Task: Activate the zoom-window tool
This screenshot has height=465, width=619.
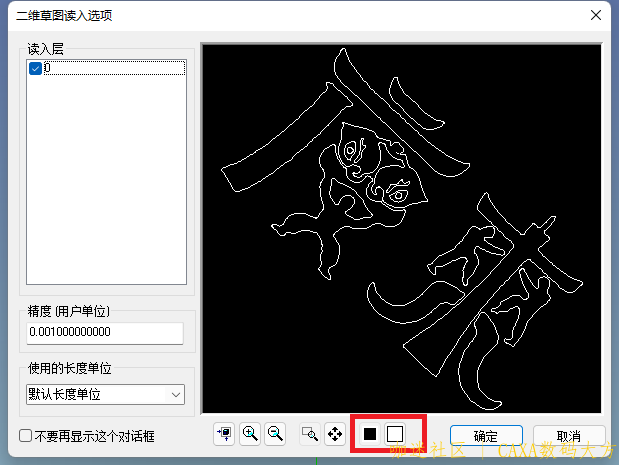Action: point(310,434)
